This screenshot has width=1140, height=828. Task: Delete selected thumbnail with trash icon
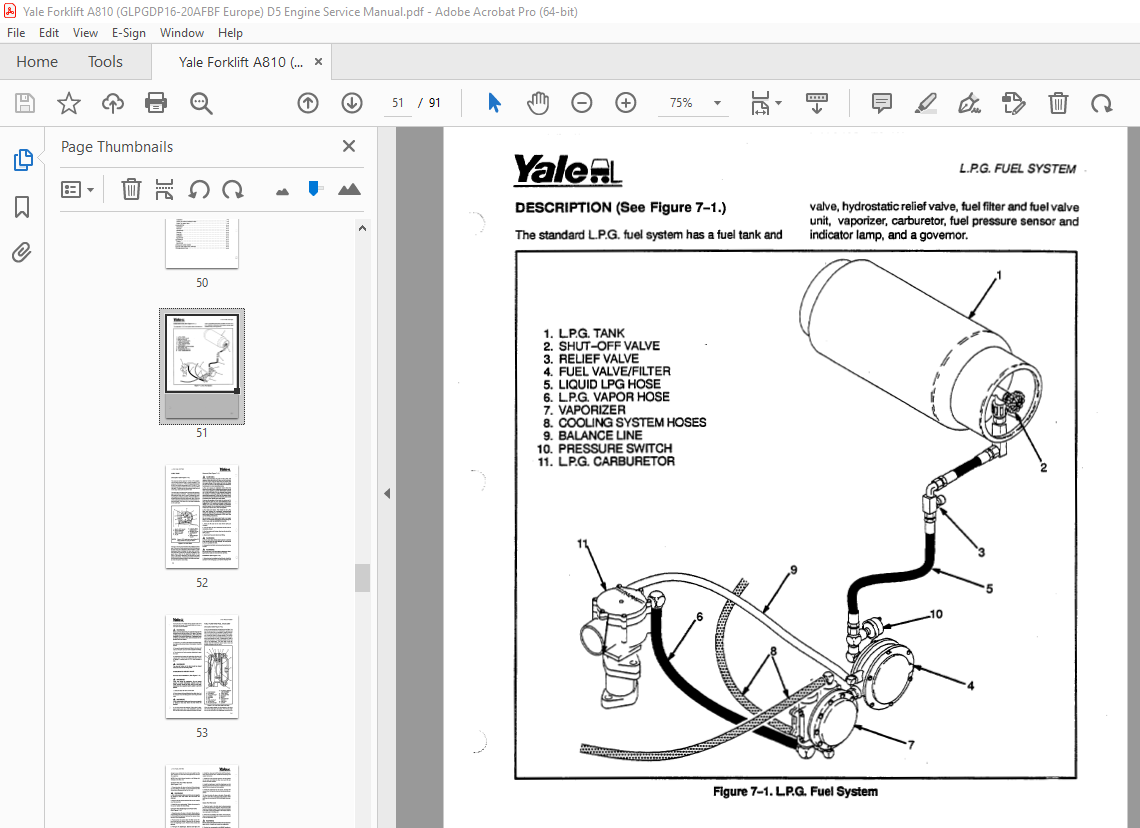point(131,190)
